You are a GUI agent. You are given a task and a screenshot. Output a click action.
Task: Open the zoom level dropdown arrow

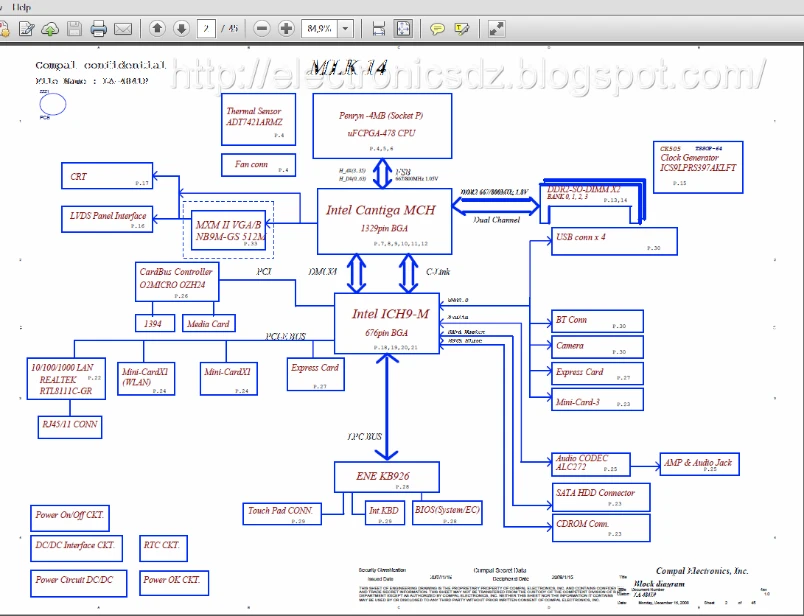point(346,29)
